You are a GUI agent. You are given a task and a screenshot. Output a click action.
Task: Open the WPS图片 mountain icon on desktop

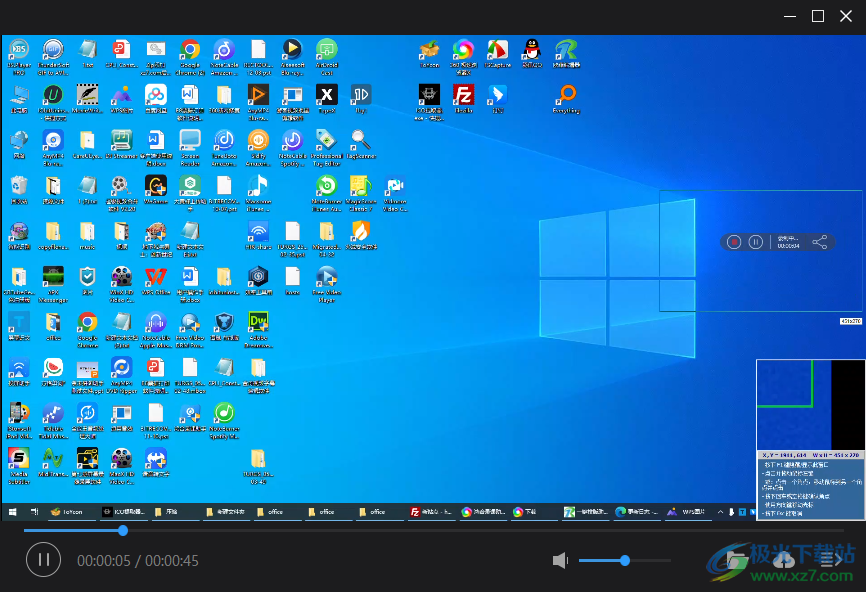[x=122, y=99]
